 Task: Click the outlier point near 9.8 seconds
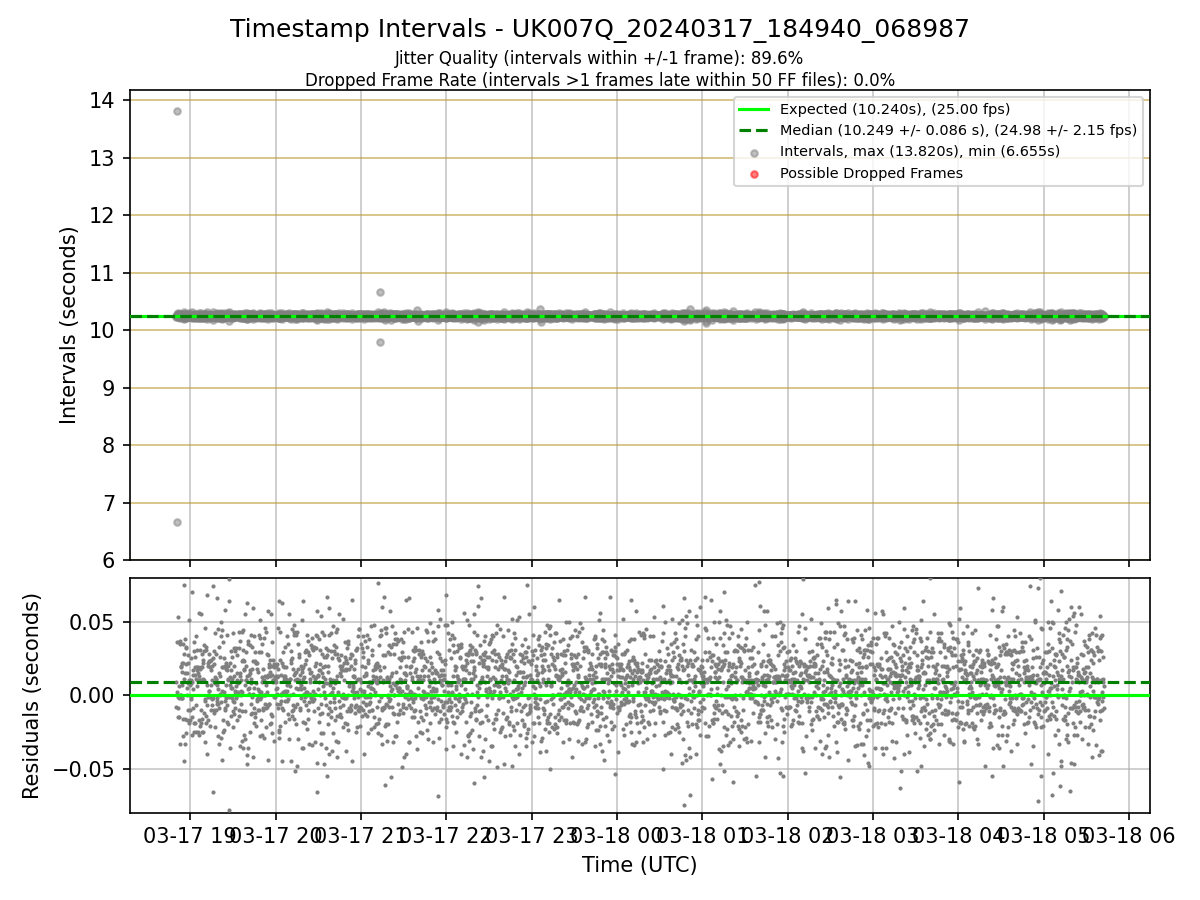[380, 342]
